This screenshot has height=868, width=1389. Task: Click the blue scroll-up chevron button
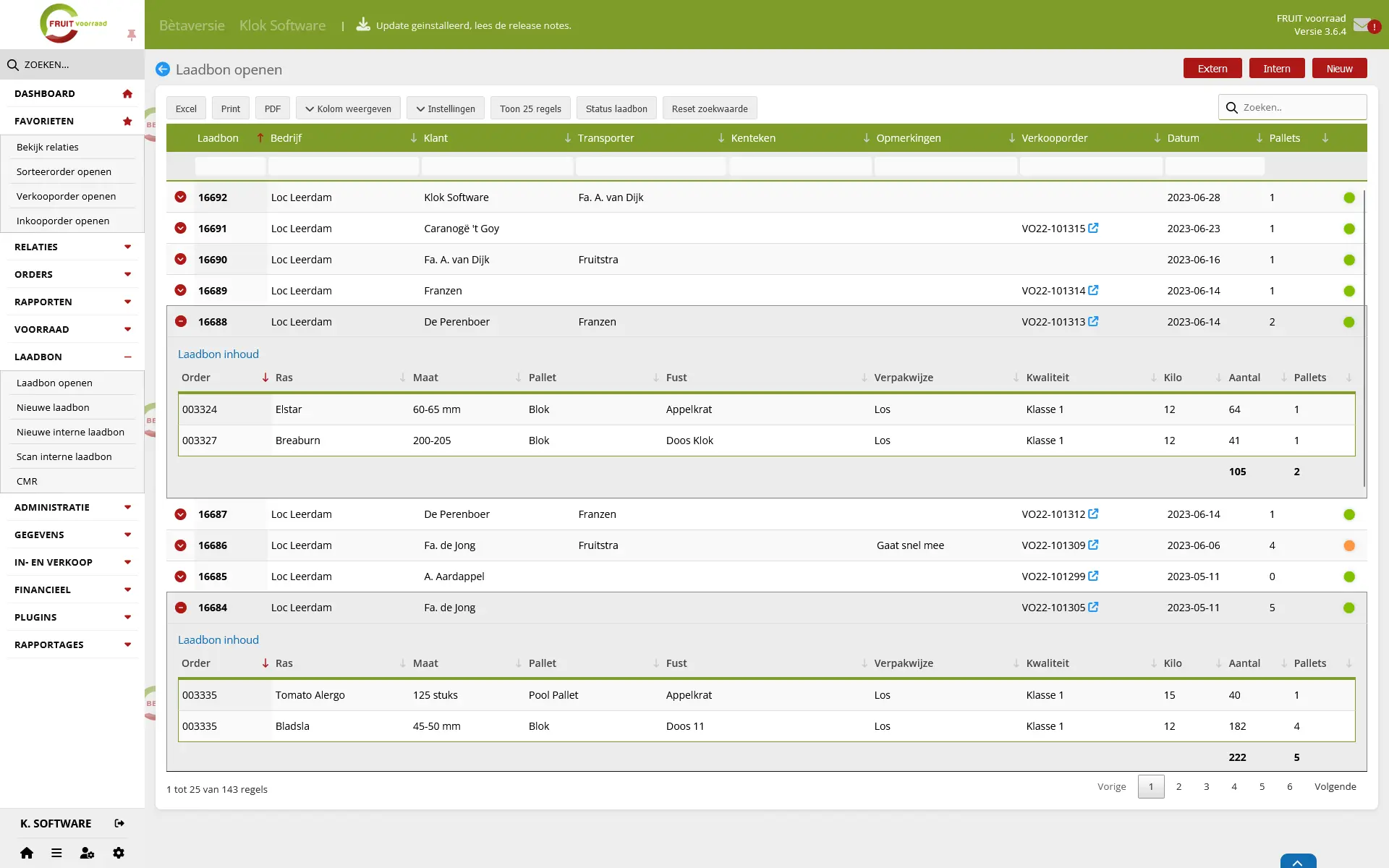pos(1298,861)
